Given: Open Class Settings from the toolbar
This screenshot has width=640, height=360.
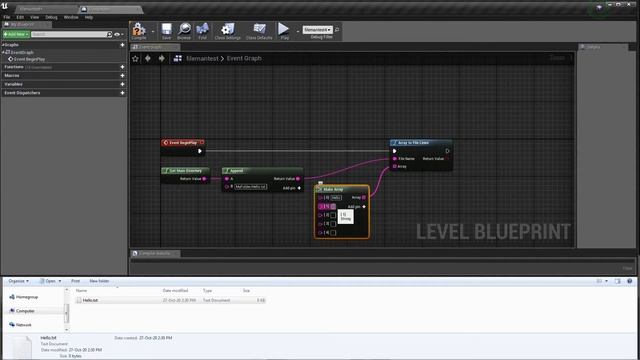Looking at the screenshot, I should point(228,30).
